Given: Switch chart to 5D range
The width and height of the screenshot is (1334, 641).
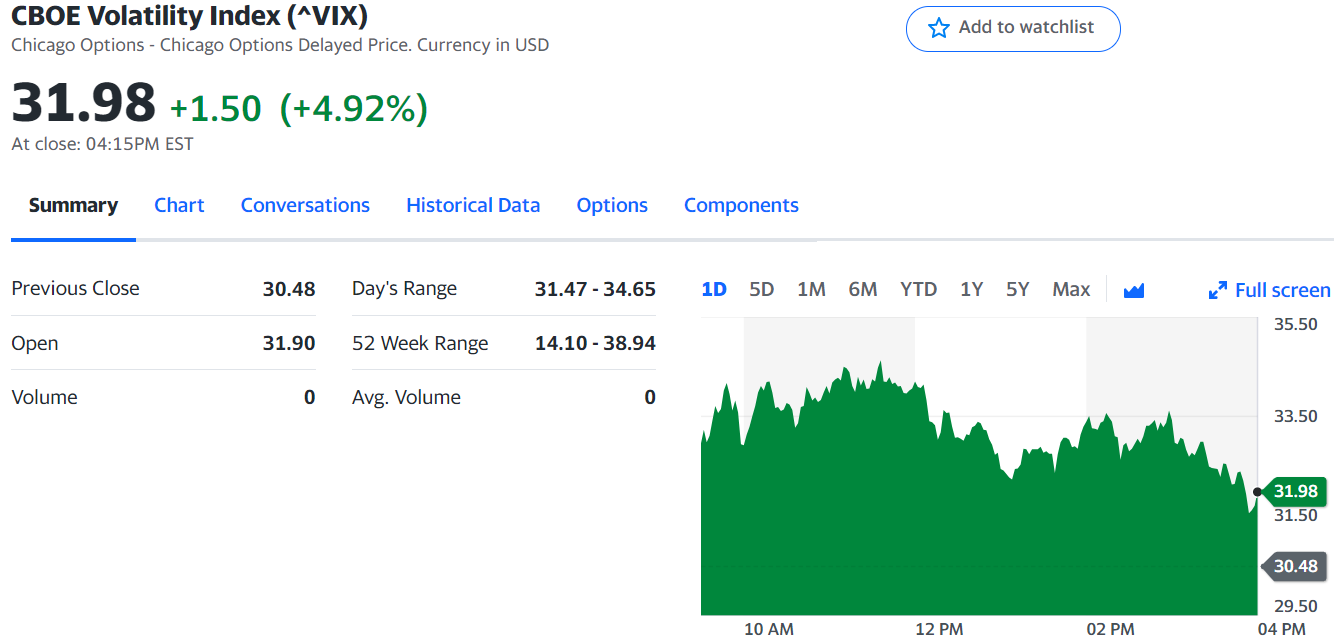Looking at the screenshot, I should 762,289.
